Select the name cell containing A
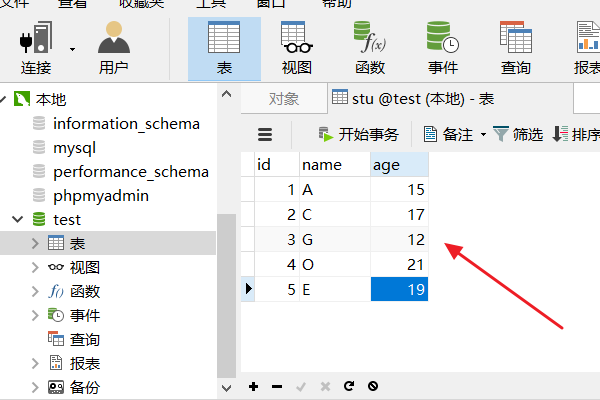Image resolution: width=600 pixels, height=400 pixels. point(335,189)
